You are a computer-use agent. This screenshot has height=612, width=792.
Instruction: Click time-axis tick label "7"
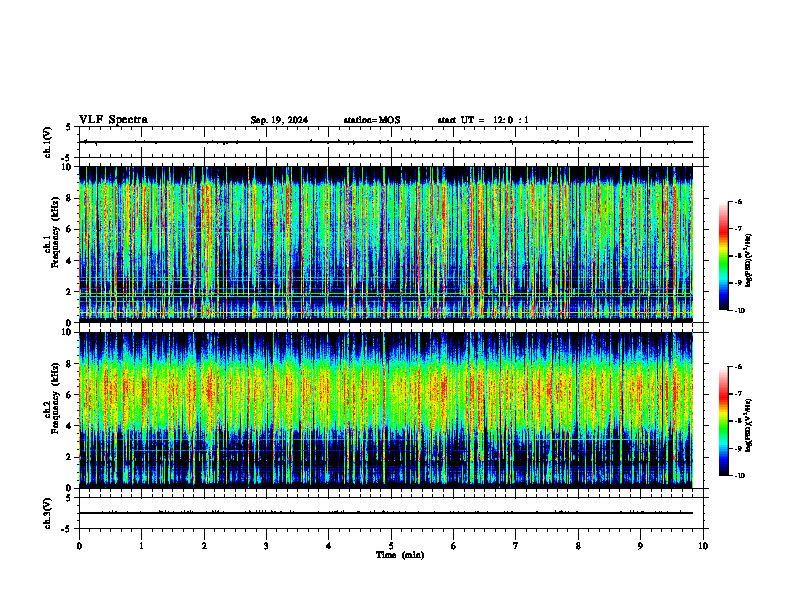(516, 546)
